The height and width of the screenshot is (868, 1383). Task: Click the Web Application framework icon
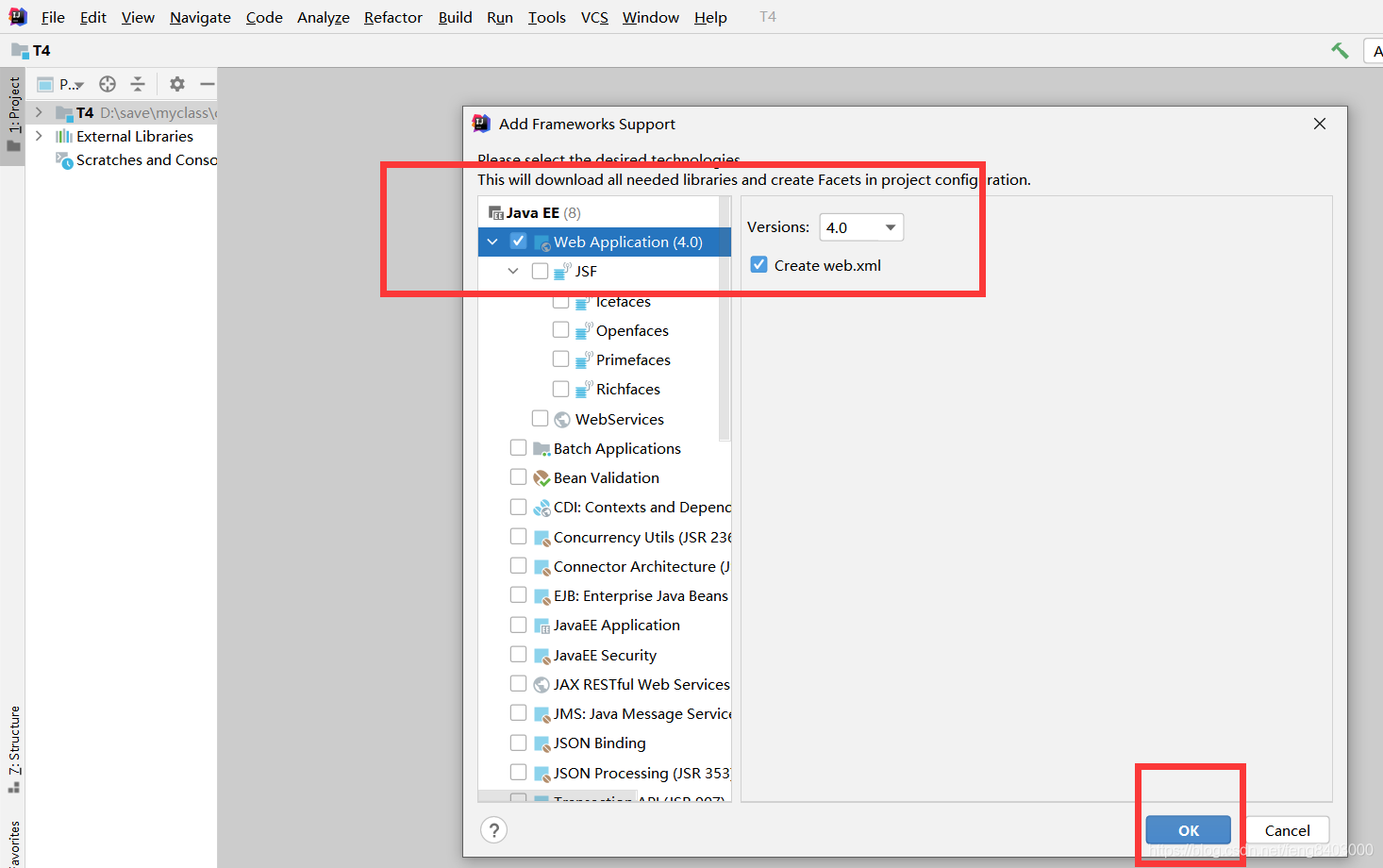tap(542, 242)
